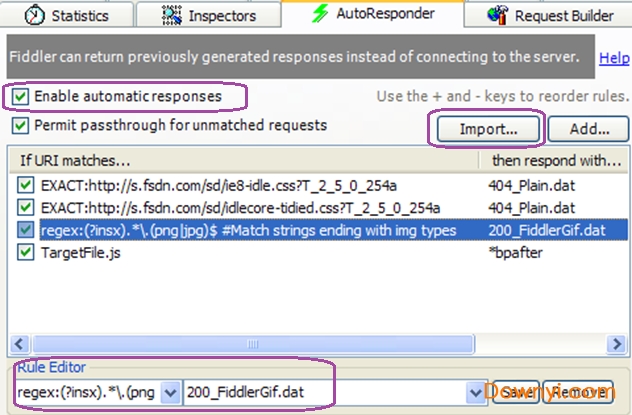Uncheck the ie8-idle.css rule checkbox

coord(26,185)
